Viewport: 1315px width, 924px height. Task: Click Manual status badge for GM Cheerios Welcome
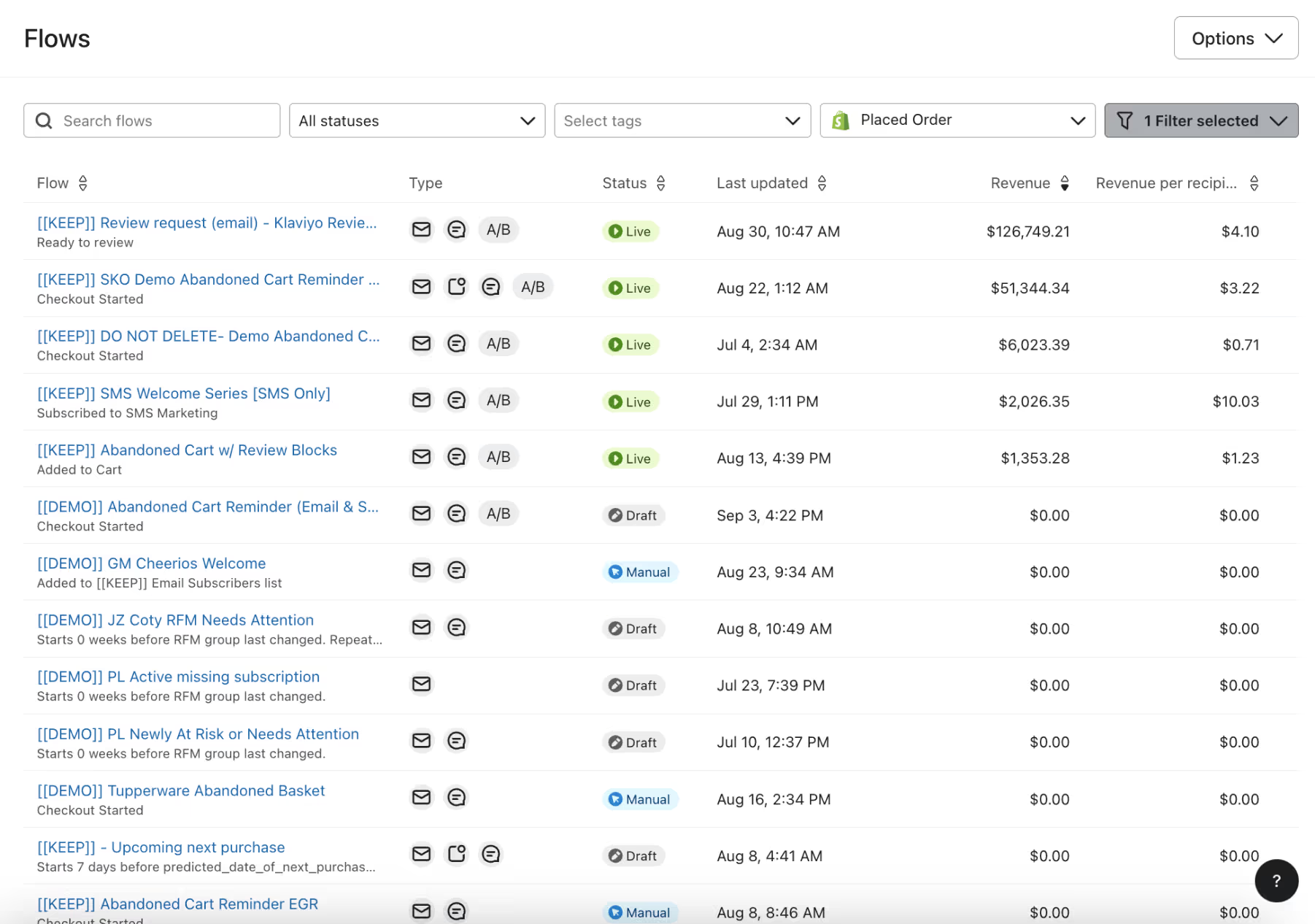(640, 572)
